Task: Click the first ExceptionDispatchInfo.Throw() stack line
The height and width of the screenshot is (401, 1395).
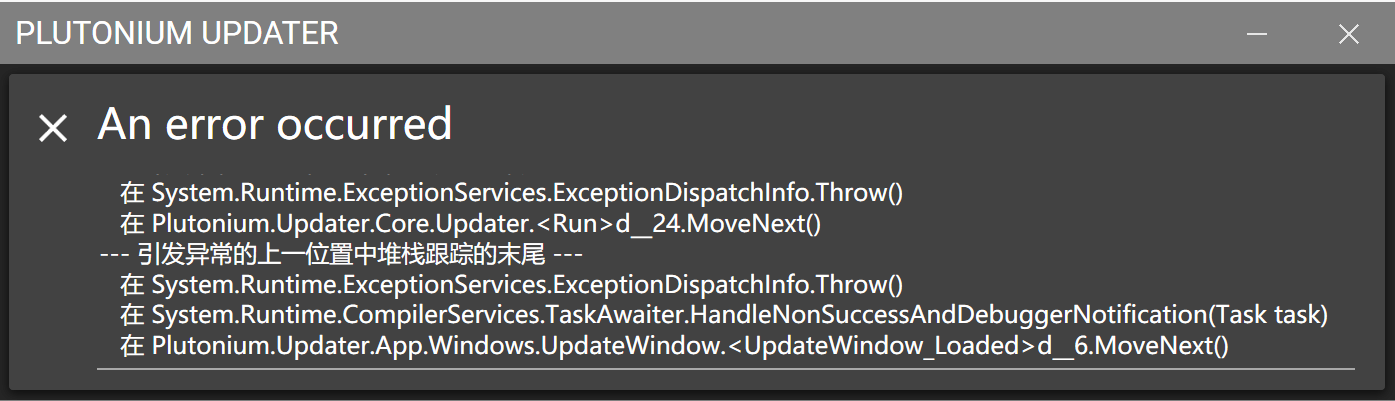Action: click(x=511, y=193)
